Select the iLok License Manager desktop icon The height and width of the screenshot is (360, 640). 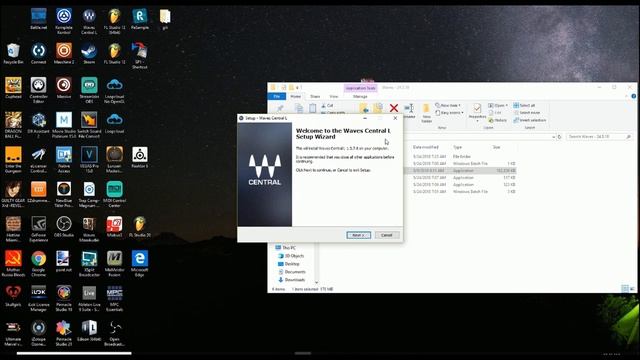pos(39,298)
